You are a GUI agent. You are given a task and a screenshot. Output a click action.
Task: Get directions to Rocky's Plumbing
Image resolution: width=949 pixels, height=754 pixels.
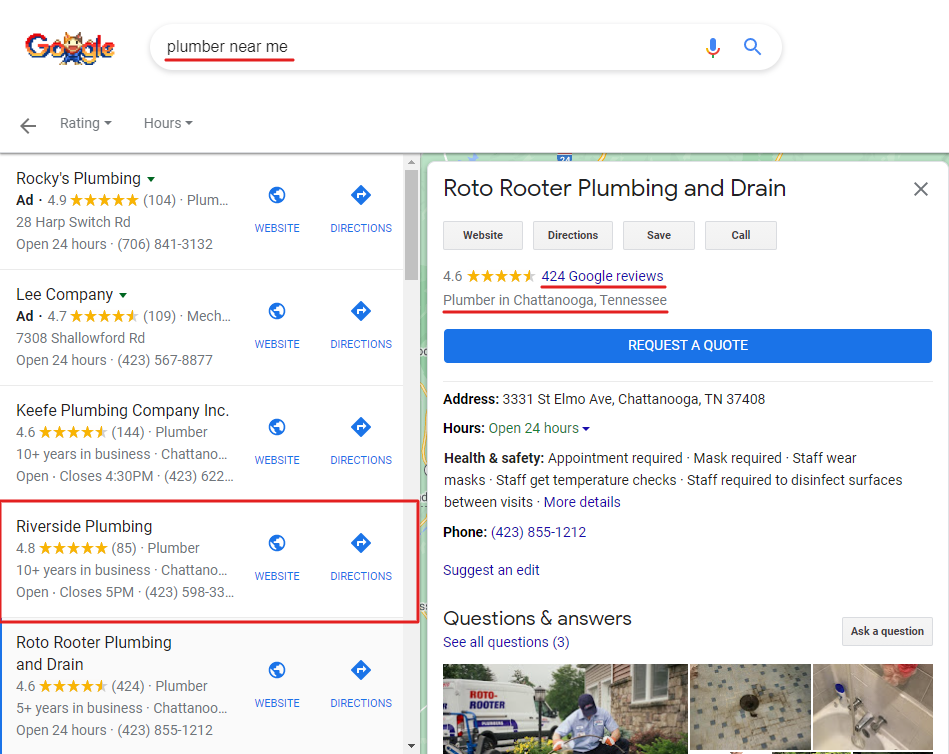point(361,195)
